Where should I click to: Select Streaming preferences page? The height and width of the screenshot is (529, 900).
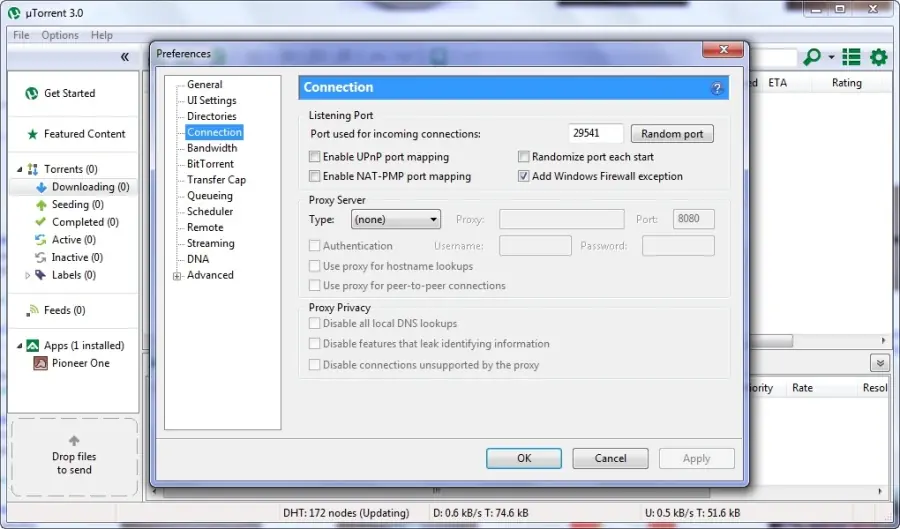(x=210, y=243)
